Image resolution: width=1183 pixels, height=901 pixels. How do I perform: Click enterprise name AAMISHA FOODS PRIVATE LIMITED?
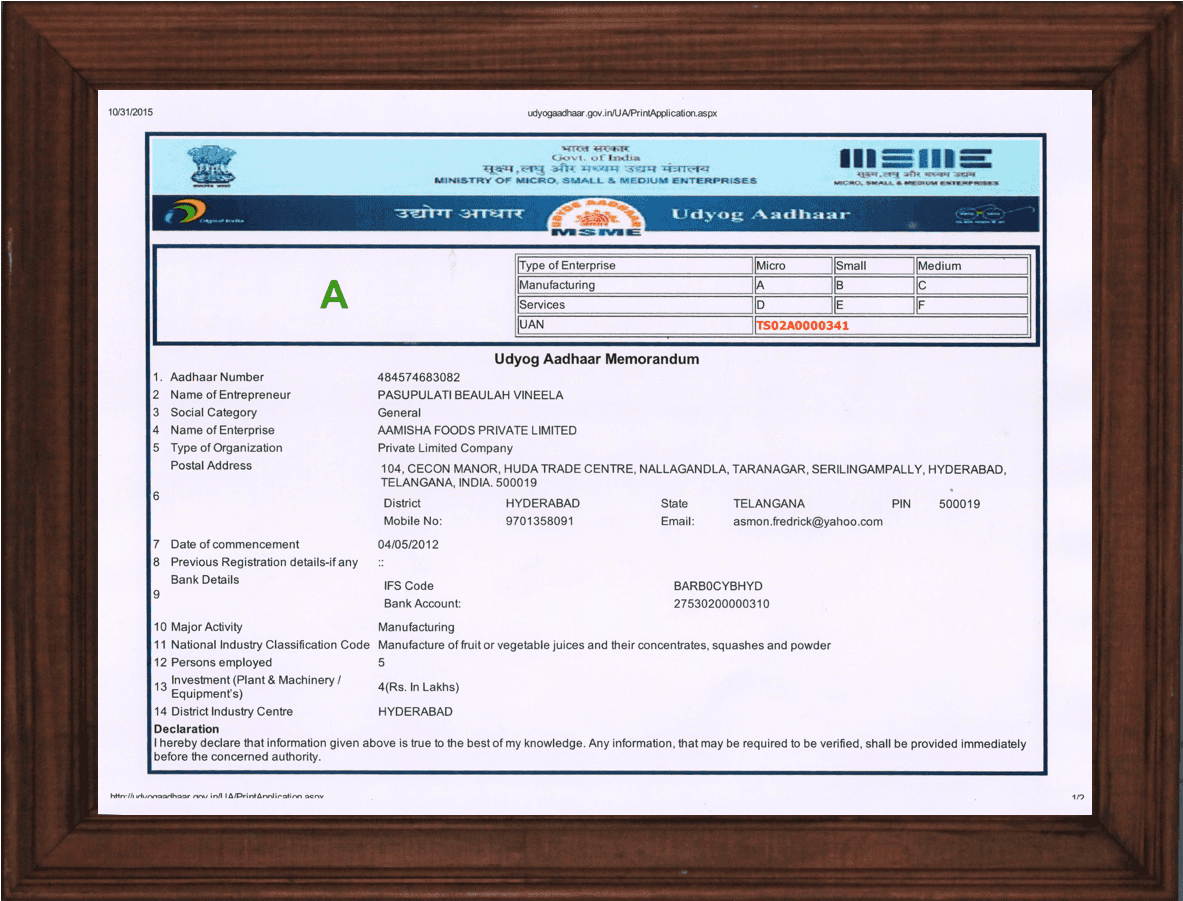pos(477,430)
